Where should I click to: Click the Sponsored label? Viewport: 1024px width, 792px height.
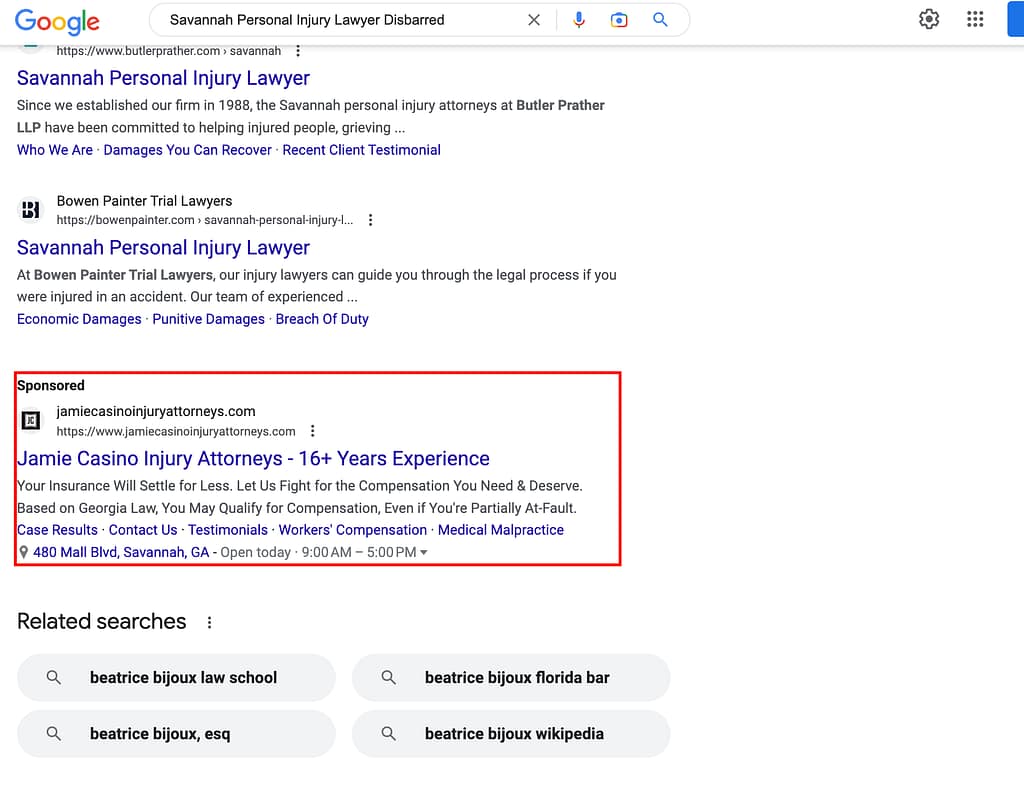pyautogui.click(x=51, y=385)
